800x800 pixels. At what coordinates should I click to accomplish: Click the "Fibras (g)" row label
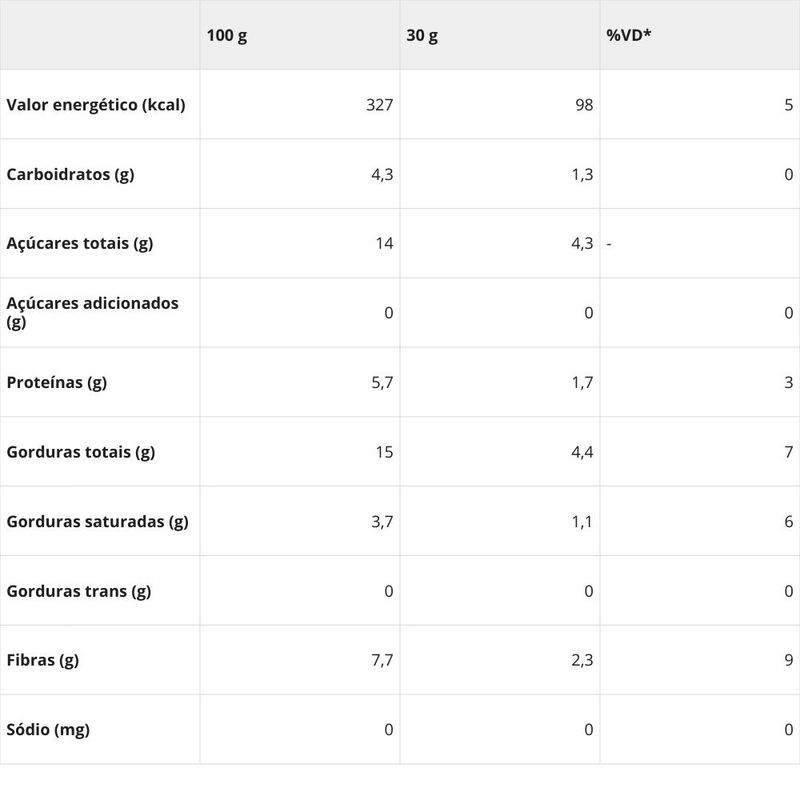click(43, 660)
